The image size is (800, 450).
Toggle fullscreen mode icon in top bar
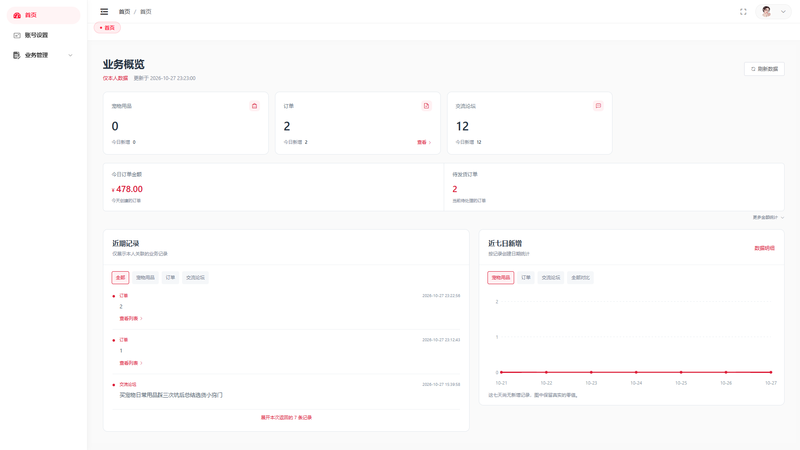(x=743, y=12)
